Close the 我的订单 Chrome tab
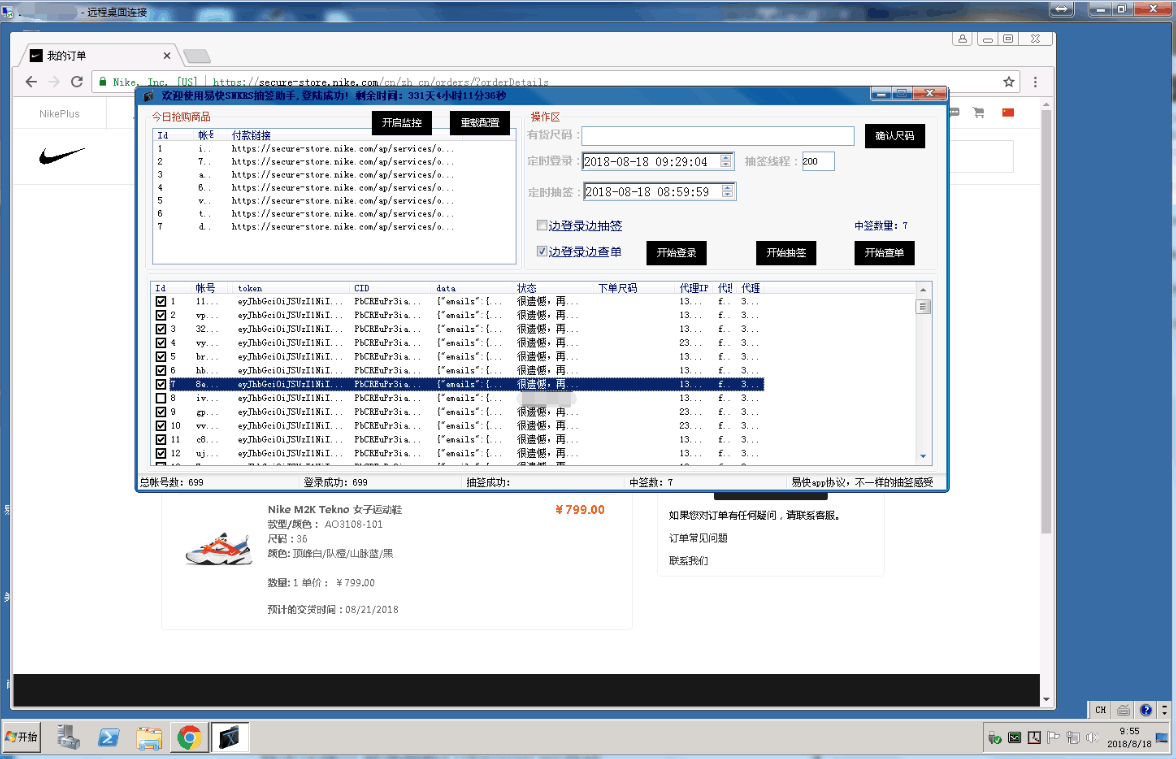Screen dimensions: 1176x759 tap(166, 56)
